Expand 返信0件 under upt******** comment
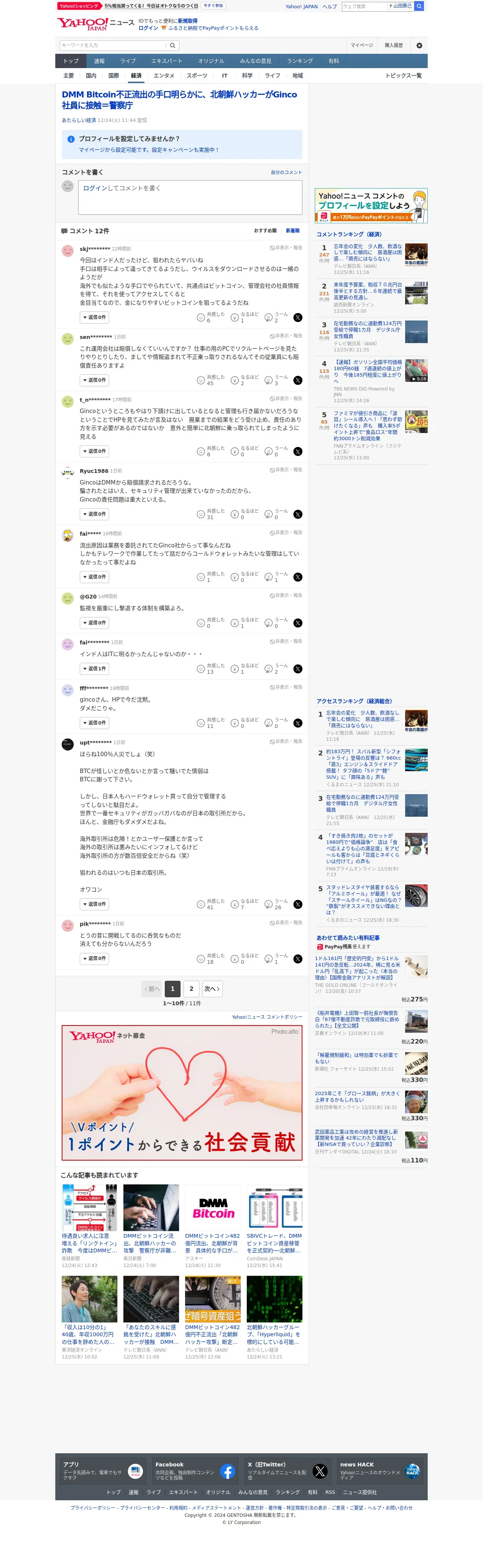483x1568 pixels. click(94, 904)
